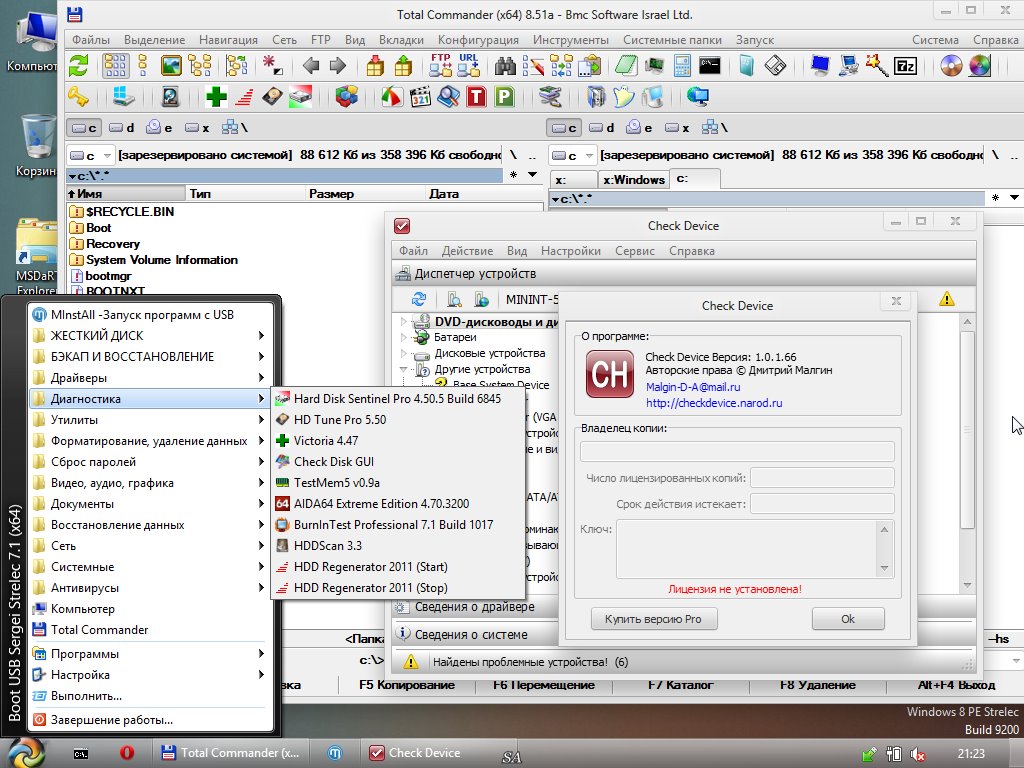Click the URL new FTP connection icon
The height and width of the screenshot is (768, 1024).
(x=468, y=65)
